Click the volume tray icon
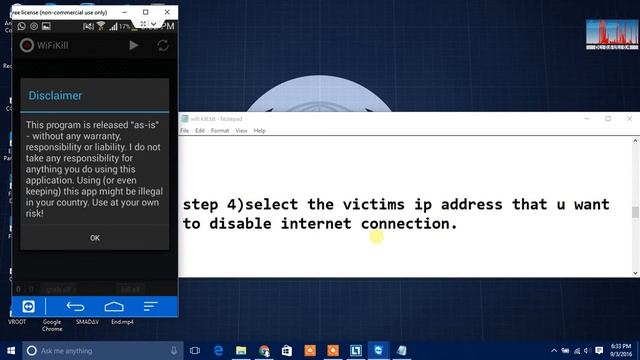The height and width of the screenshot is (360, 640). 587,351
